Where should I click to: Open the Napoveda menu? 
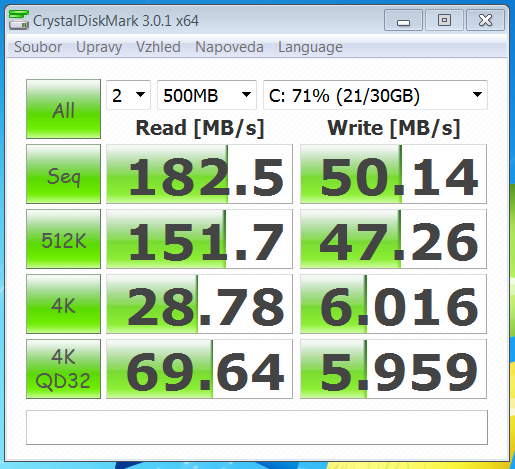(x=229, y=47)
